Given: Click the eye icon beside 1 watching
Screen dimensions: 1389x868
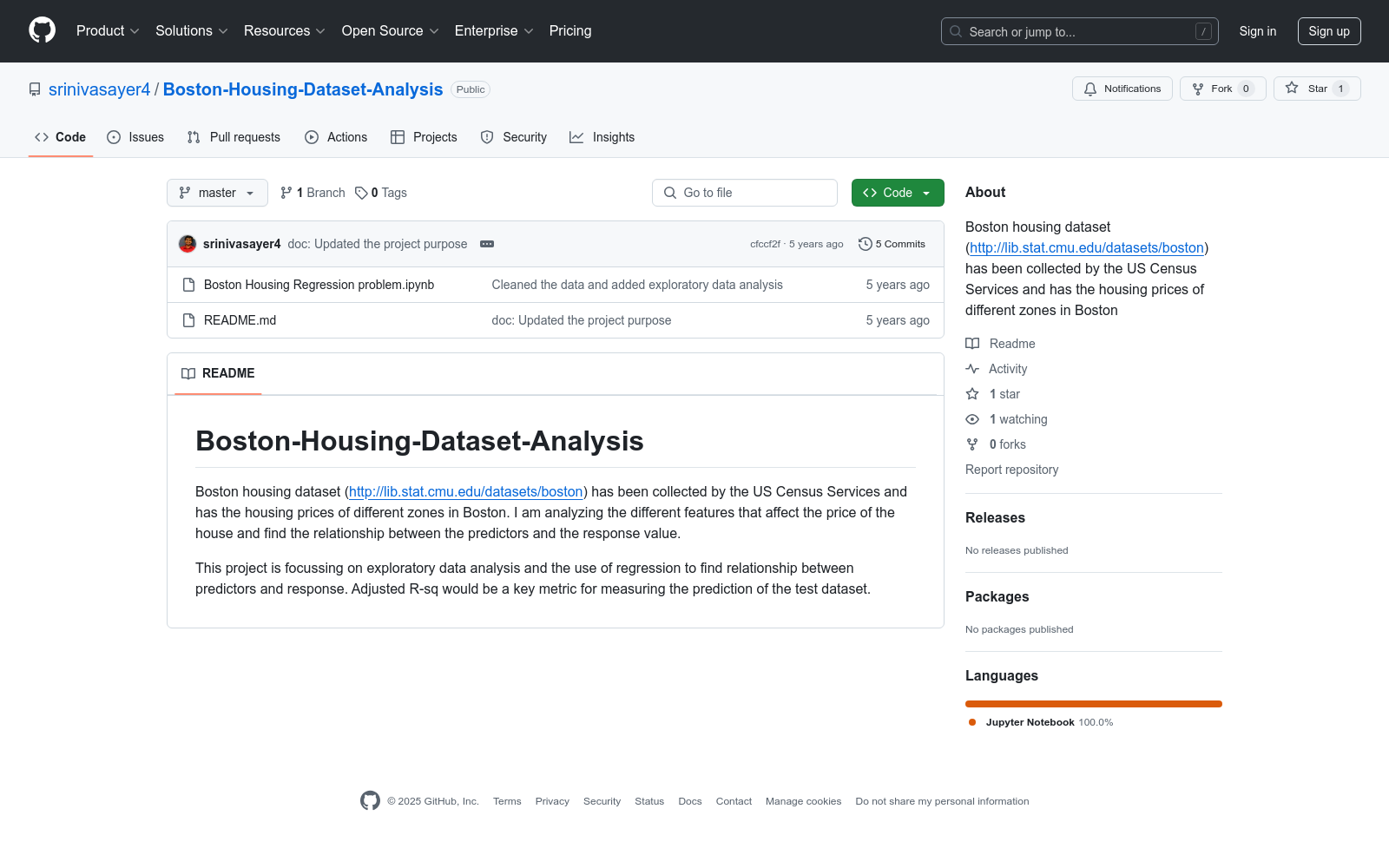Looking at the screenshot, I should [x=972, y=419].
